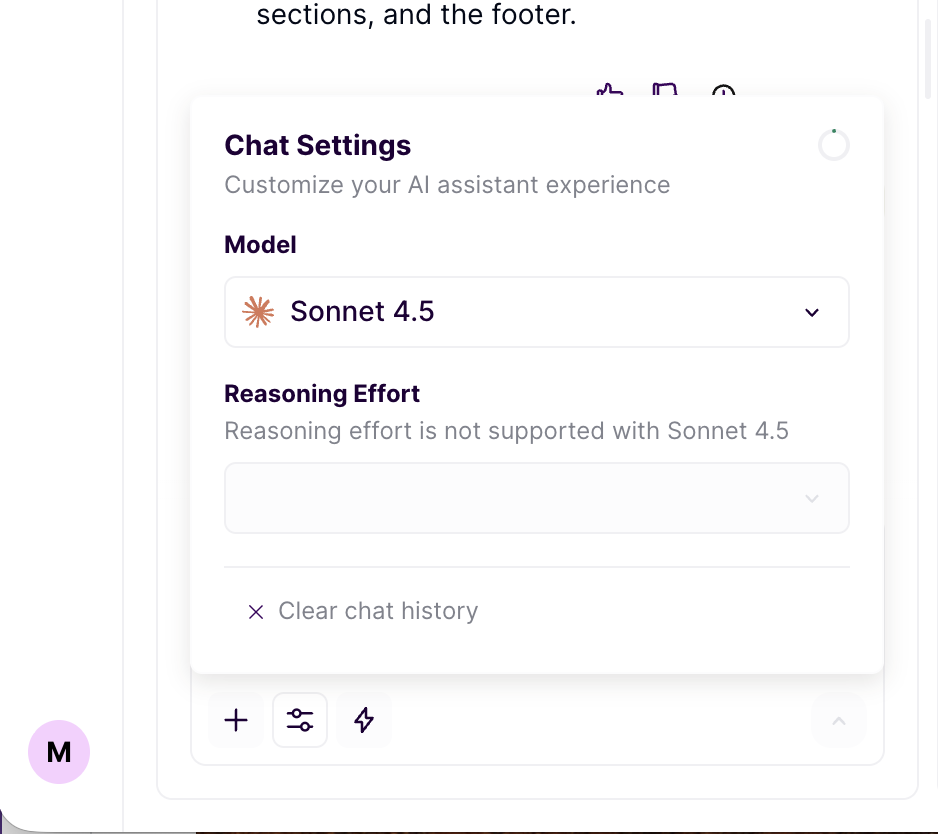Click the partially hidden round icon beside thumbs down
Viewport: 938px width, 834px height.
723,92
